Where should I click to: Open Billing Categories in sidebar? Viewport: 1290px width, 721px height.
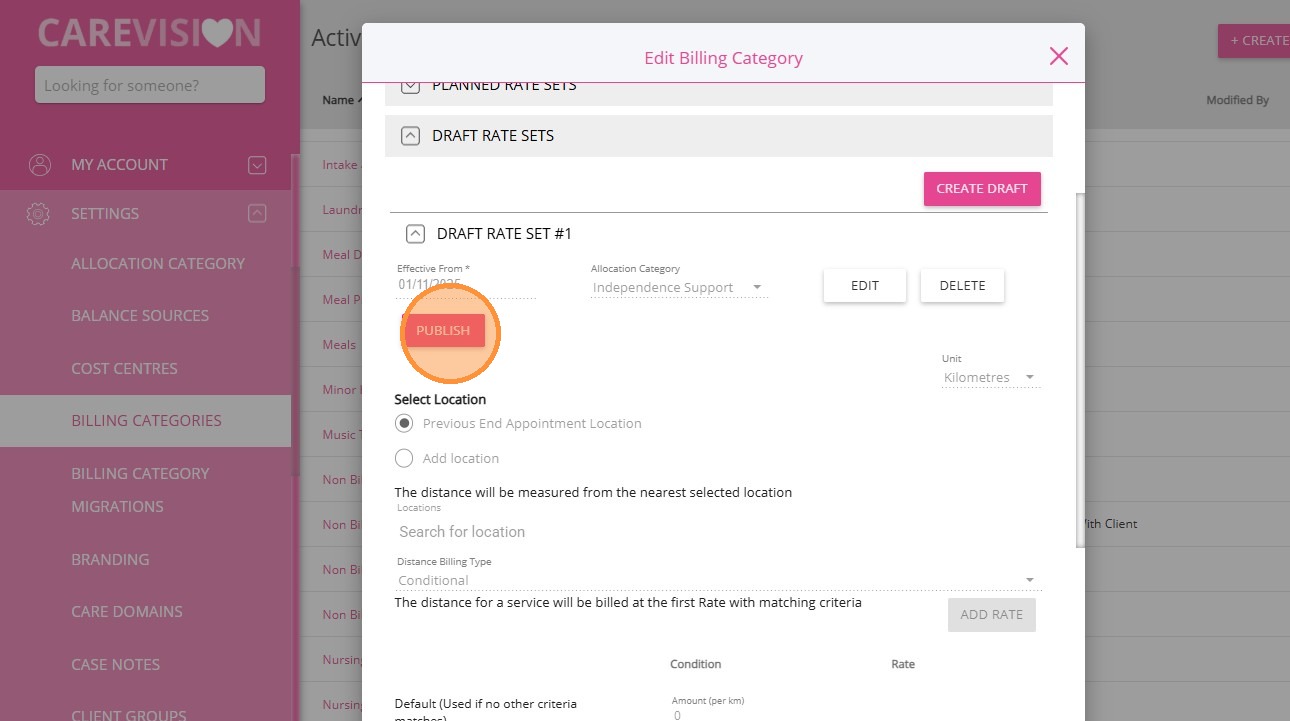click(146, 420)
